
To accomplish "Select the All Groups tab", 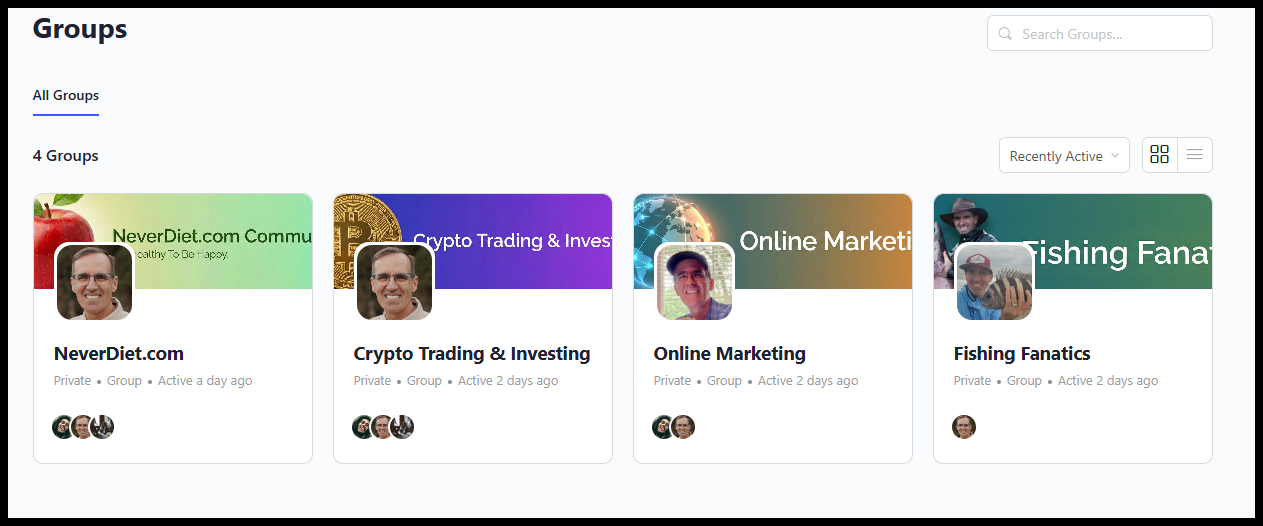I will 66,96.
